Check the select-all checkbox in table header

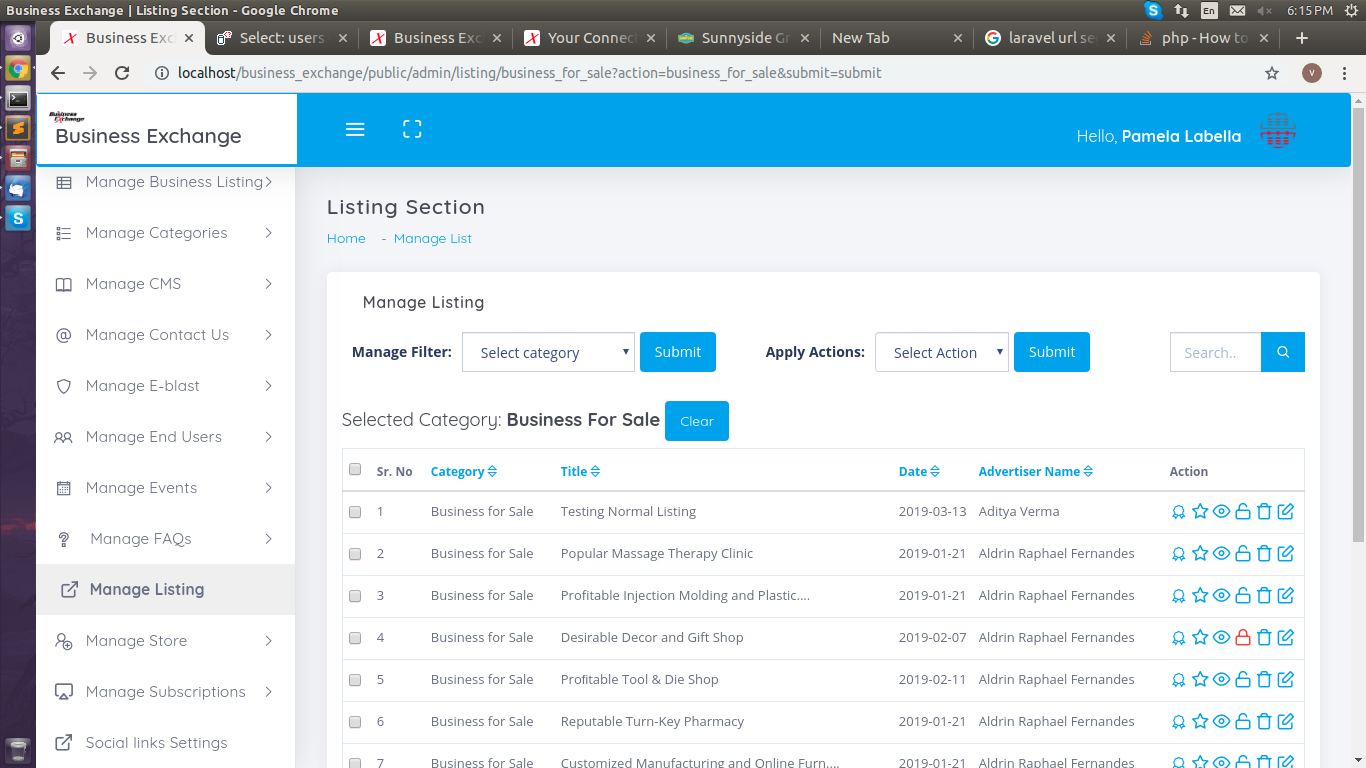click(355, 470)
